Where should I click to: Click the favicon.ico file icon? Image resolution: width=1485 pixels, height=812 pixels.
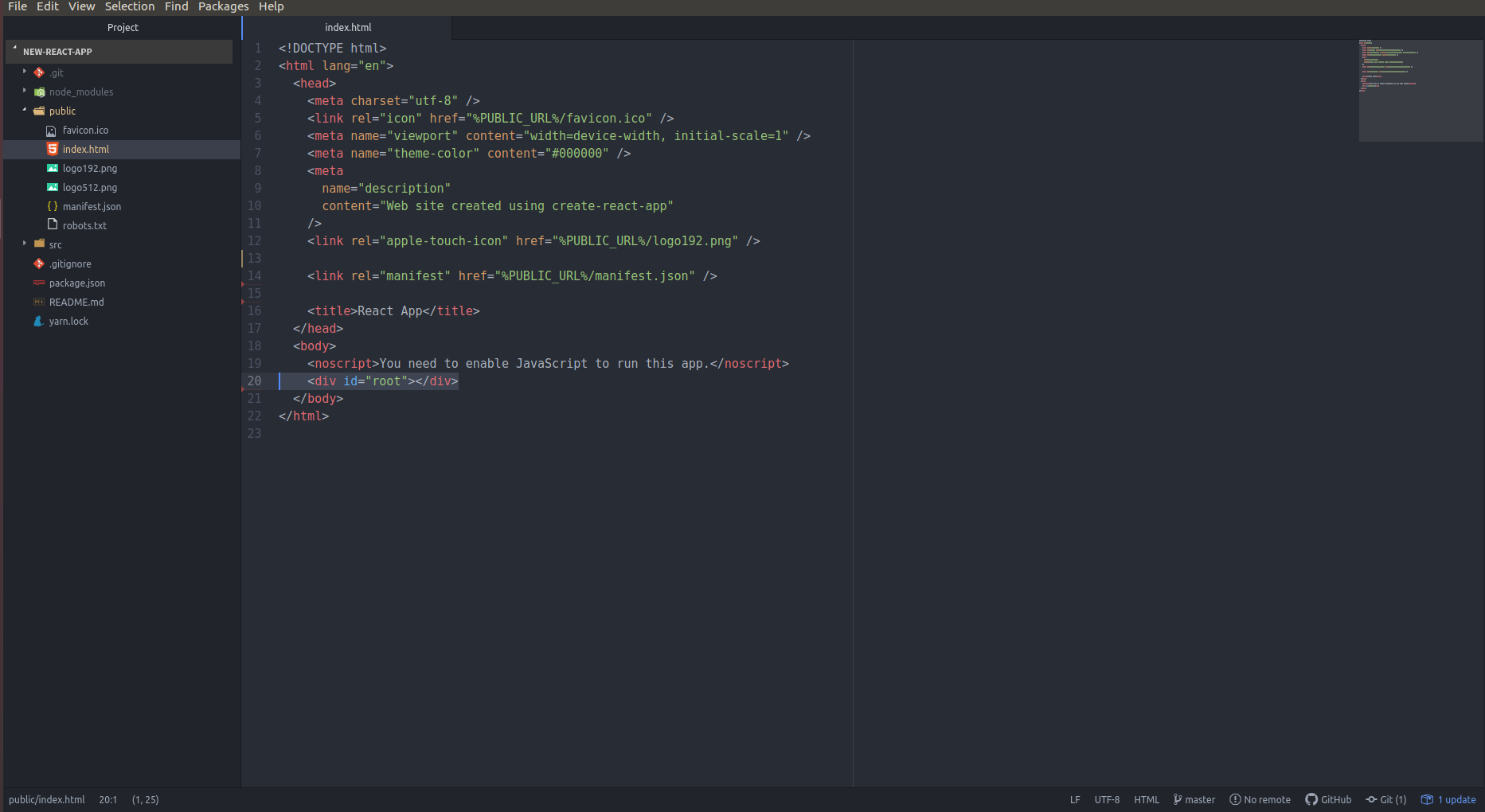pos(52,130)
